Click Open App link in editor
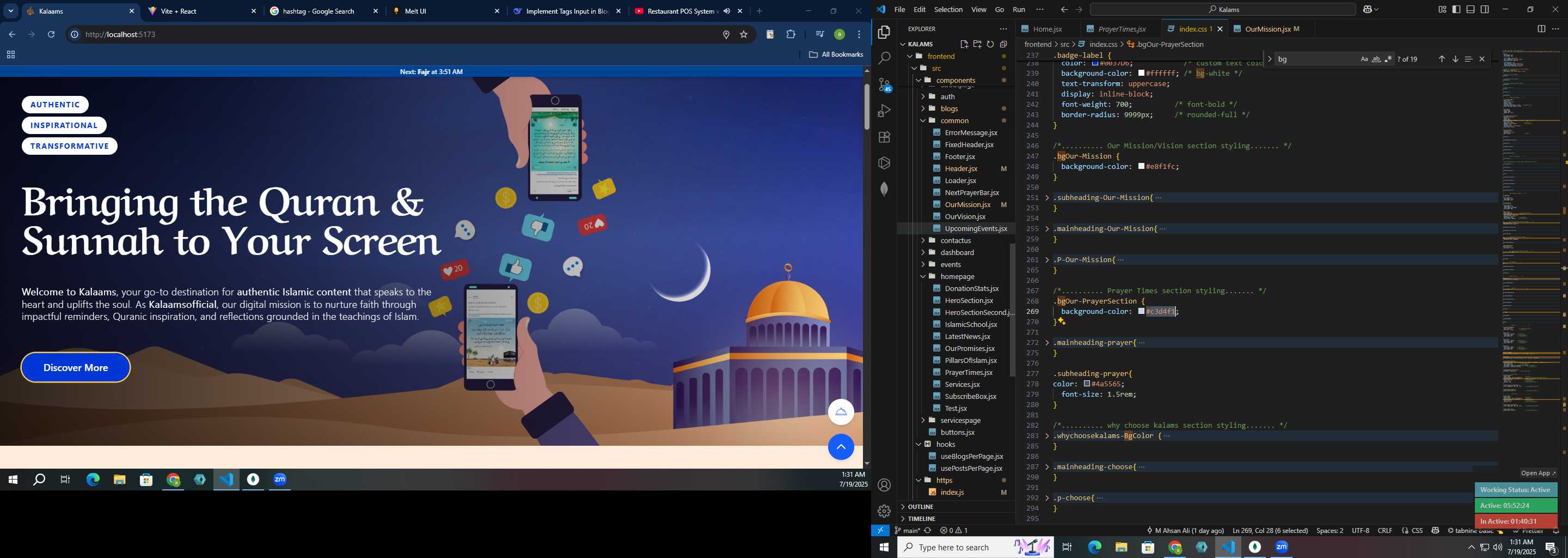Viewport: 1568px width, 558px height. (x=1538, y=474)
